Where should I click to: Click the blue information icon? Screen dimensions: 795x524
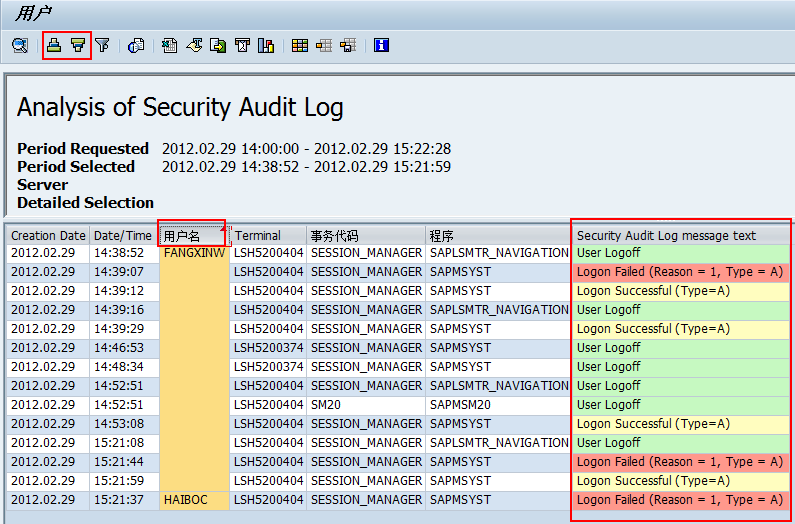pyautogui.click(x=381, y=45)
